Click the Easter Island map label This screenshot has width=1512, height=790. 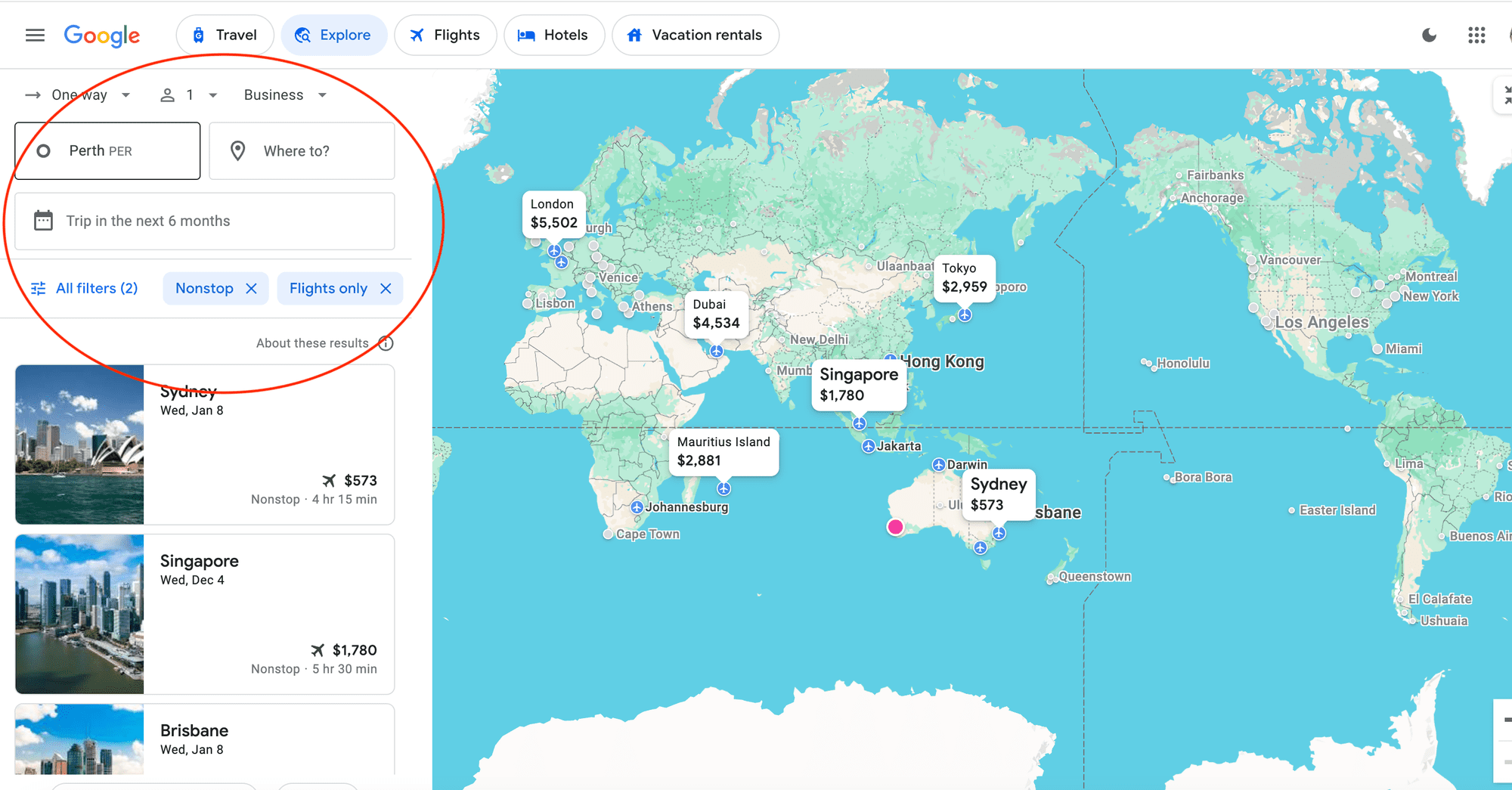pos(1337,510)
